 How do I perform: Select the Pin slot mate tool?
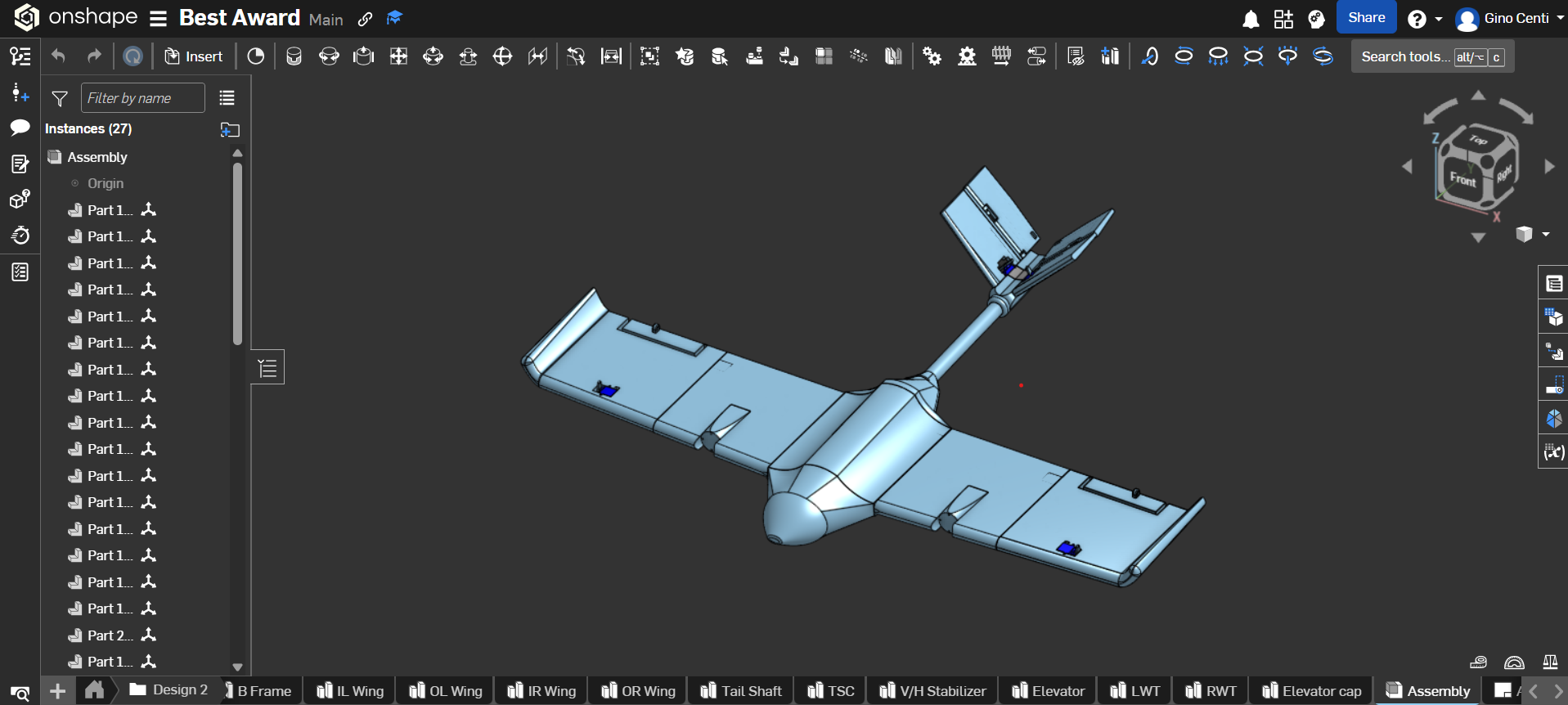[x=468, y=56]
